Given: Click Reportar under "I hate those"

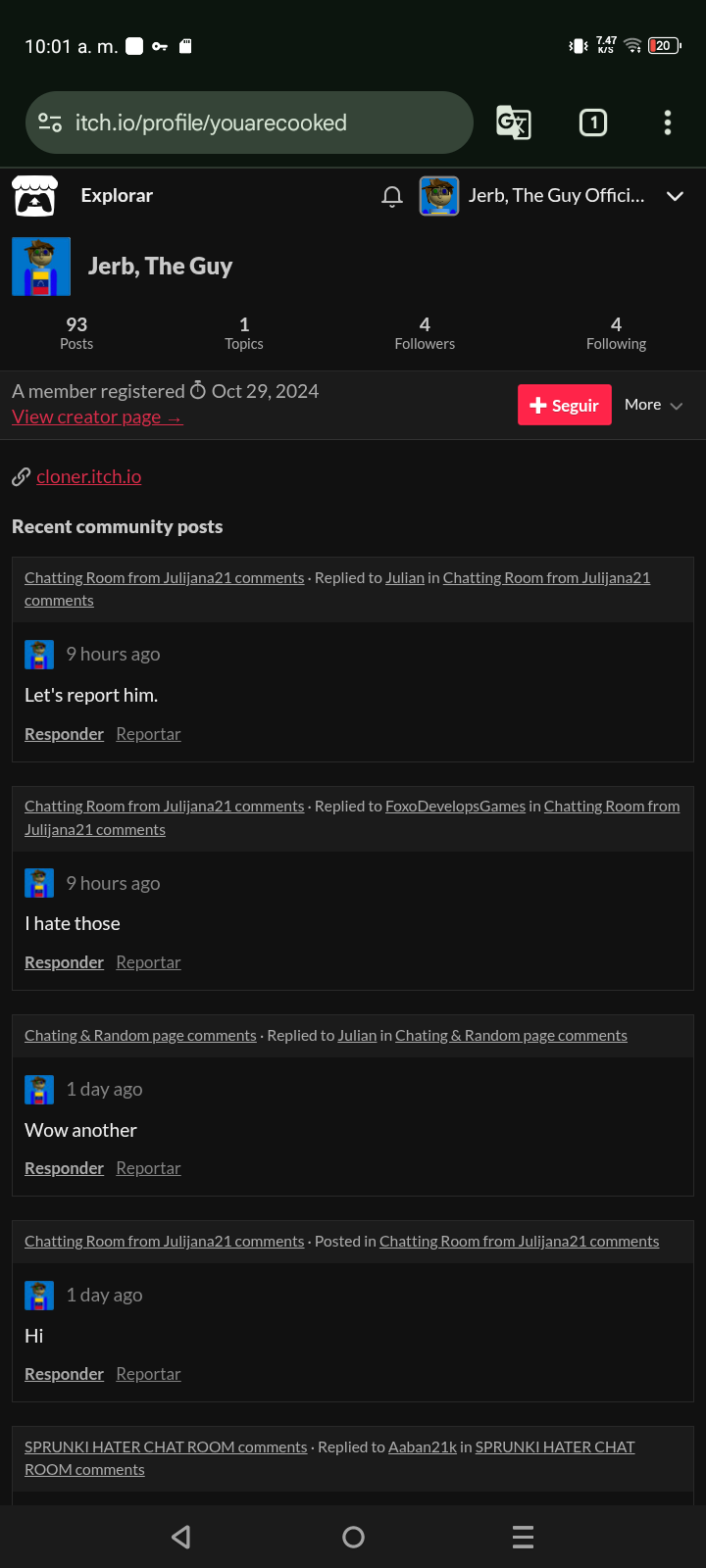Looking at the screenshot, I should click(x=148, y=962).
